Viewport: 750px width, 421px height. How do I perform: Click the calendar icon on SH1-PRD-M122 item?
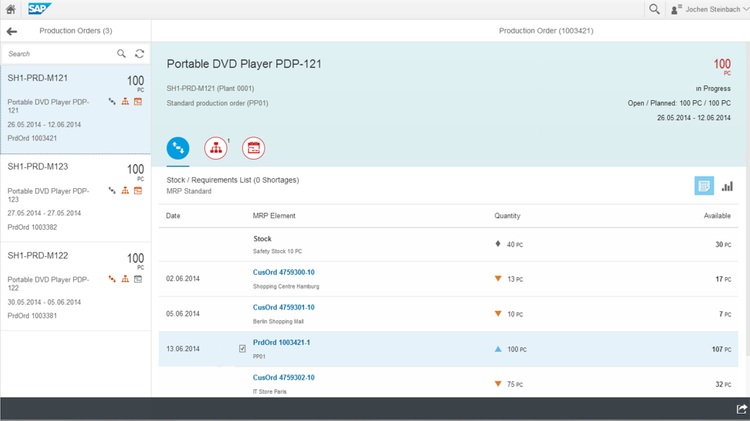(x=138, y=279)
